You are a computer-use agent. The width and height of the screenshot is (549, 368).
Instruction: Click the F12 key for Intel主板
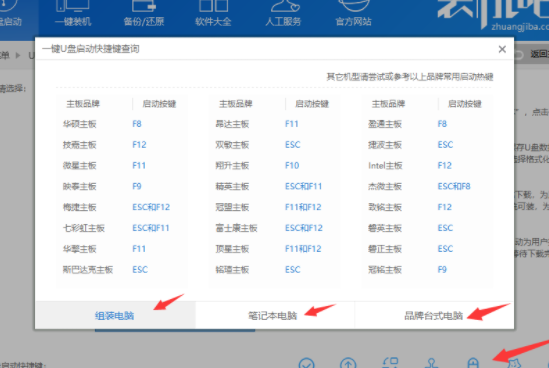[x=445, y=166]
